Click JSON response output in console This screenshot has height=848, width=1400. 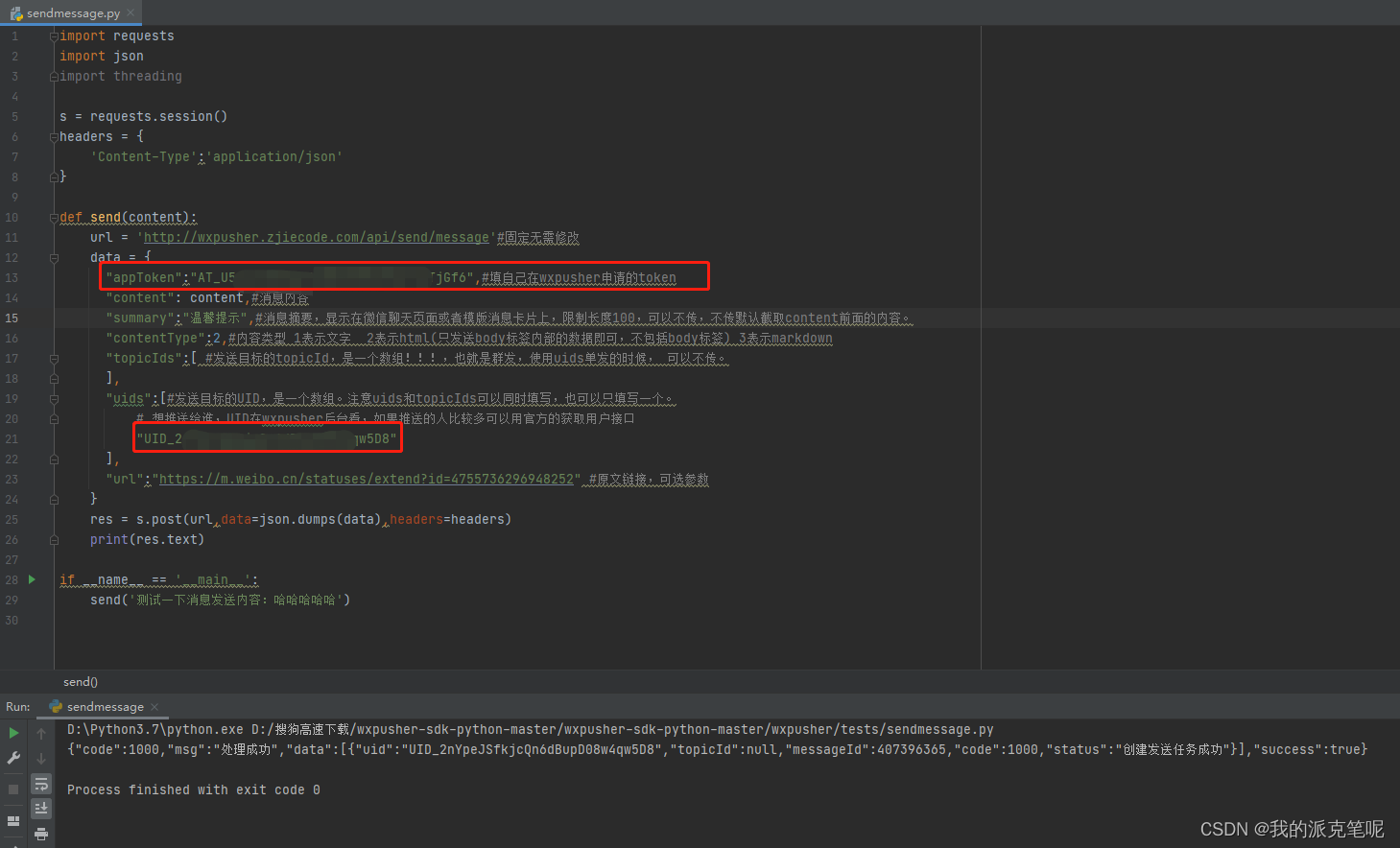tap(718, 750)
